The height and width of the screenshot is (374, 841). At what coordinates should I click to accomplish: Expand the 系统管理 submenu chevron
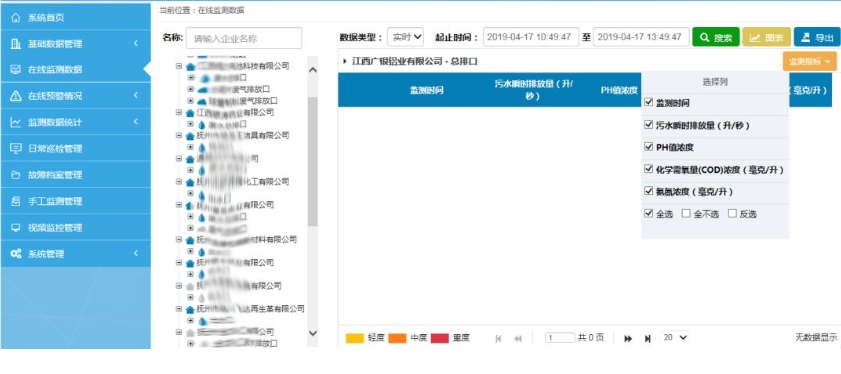[136, 253]
